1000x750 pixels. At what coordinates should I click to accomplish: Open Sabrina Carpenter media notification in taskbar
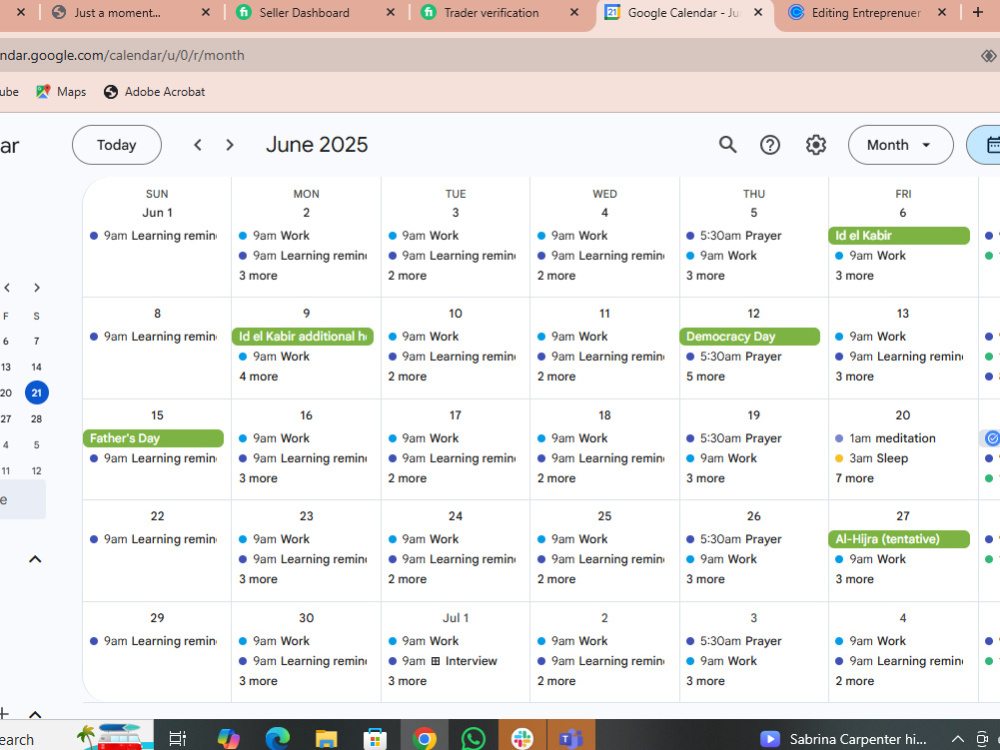click(842, 739)
